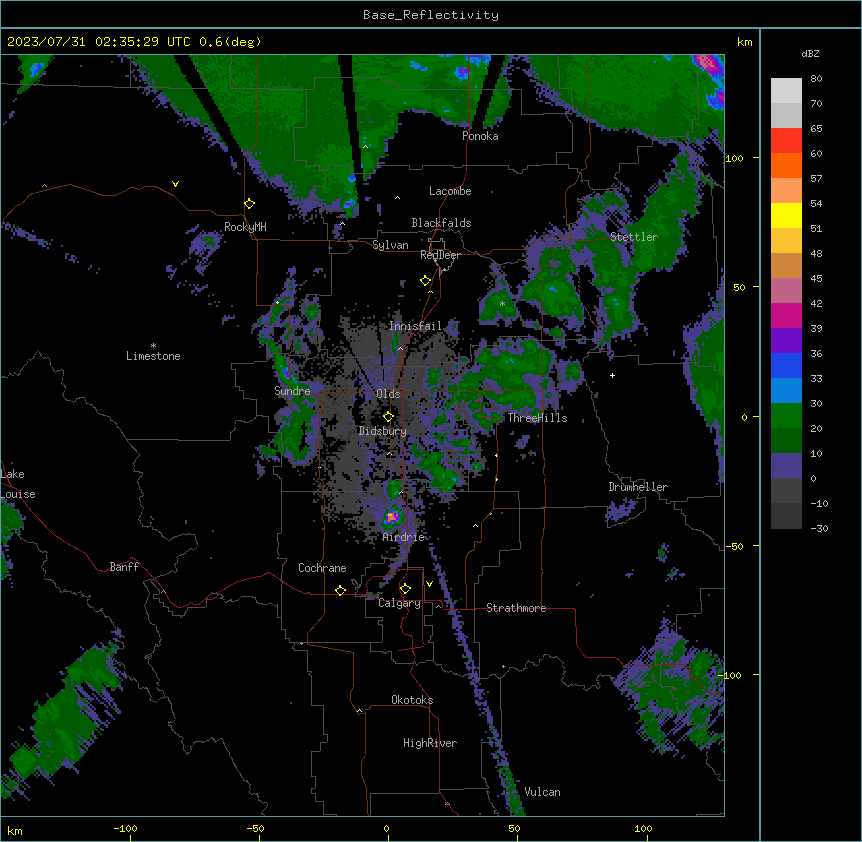Select the Cochrane label
The image size is (862, 842).
322,568
